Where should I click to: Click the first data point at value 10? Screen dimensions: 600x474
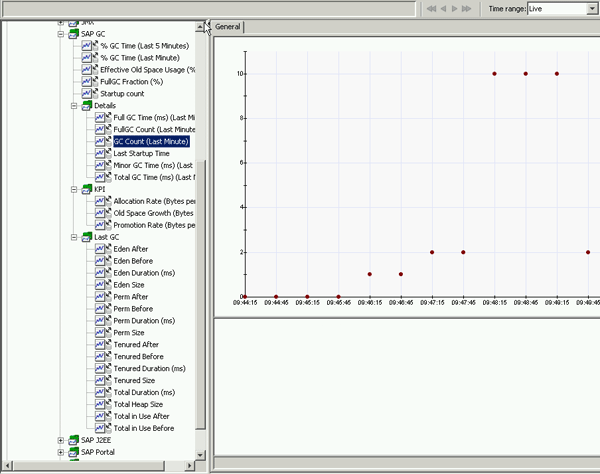coord(494,74)
